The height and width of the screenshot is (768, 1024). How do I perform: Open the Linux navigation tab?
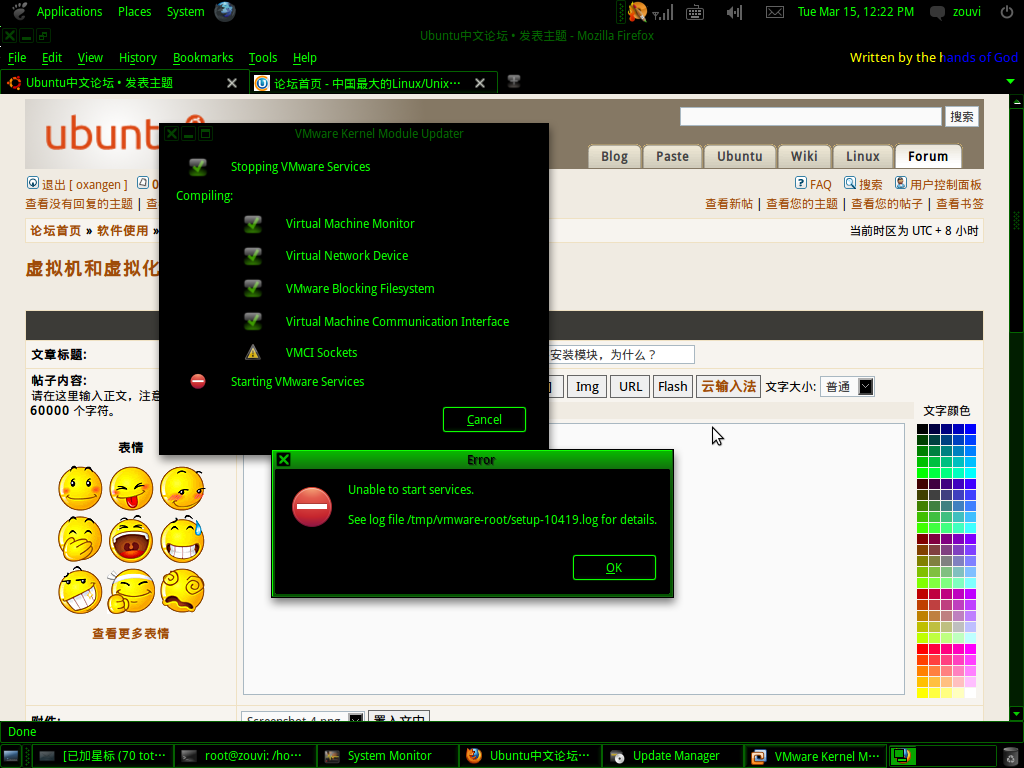point(863,157)
